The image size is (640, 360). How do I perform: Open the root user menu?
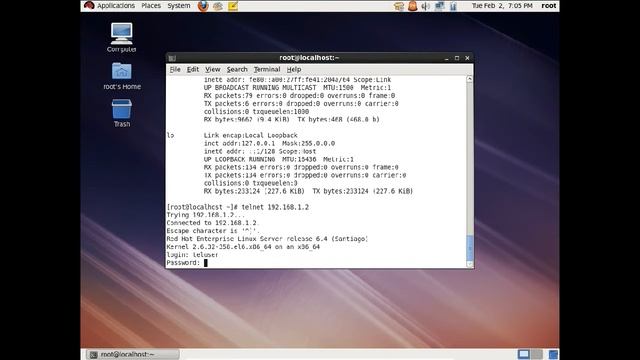tap(549, 6)
